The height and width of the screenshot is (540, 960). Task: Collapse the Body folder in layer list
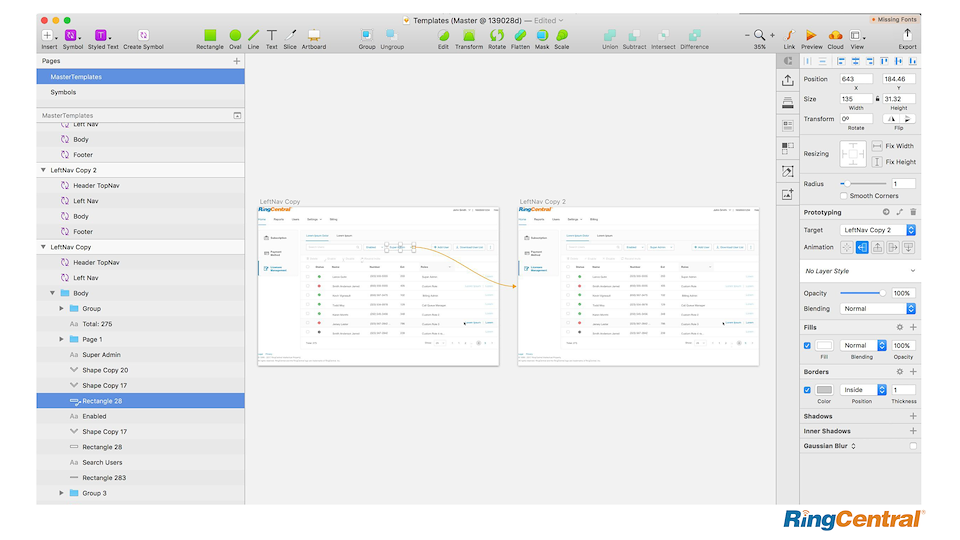tap(53, 293)
